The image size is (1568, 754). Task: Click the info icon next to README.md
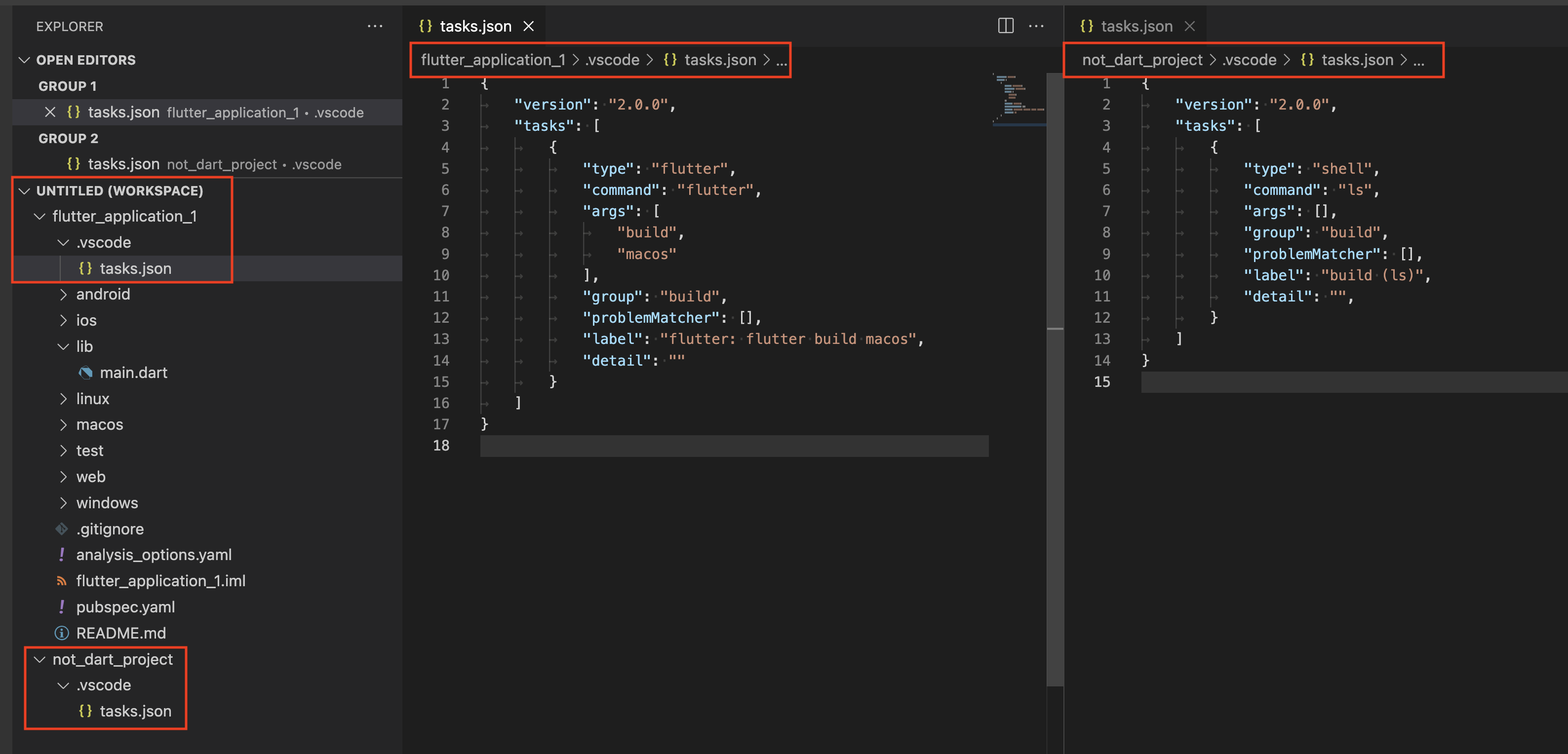pos(62,633)
